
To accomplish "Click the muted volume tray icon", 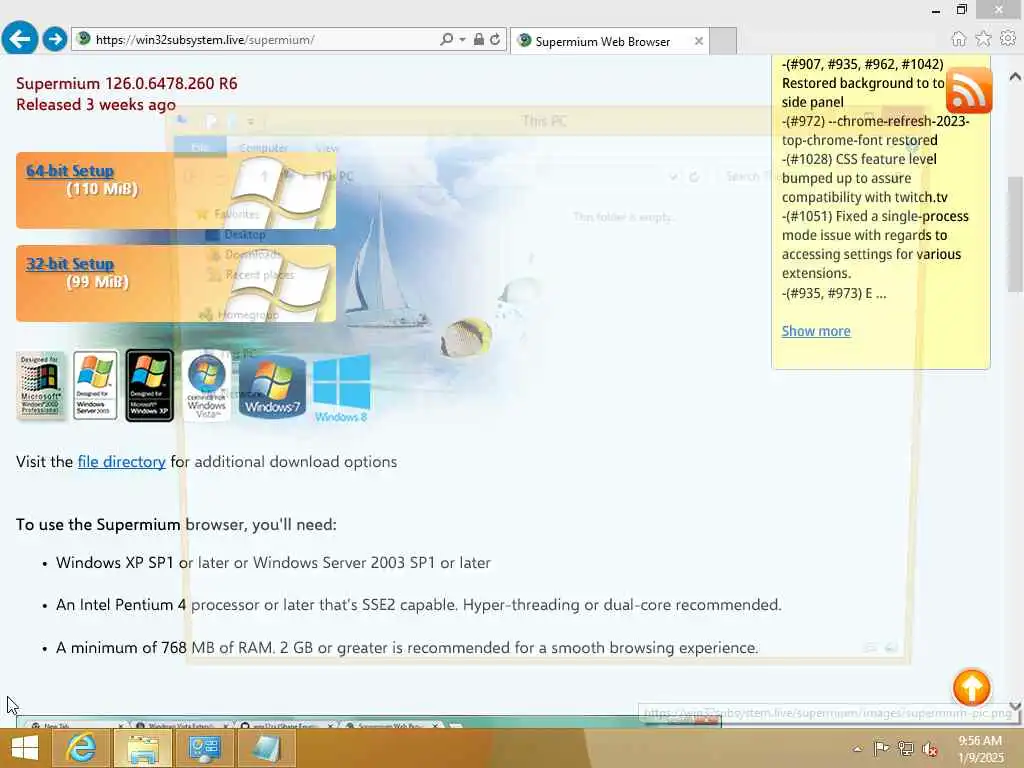I will (929, 749).
